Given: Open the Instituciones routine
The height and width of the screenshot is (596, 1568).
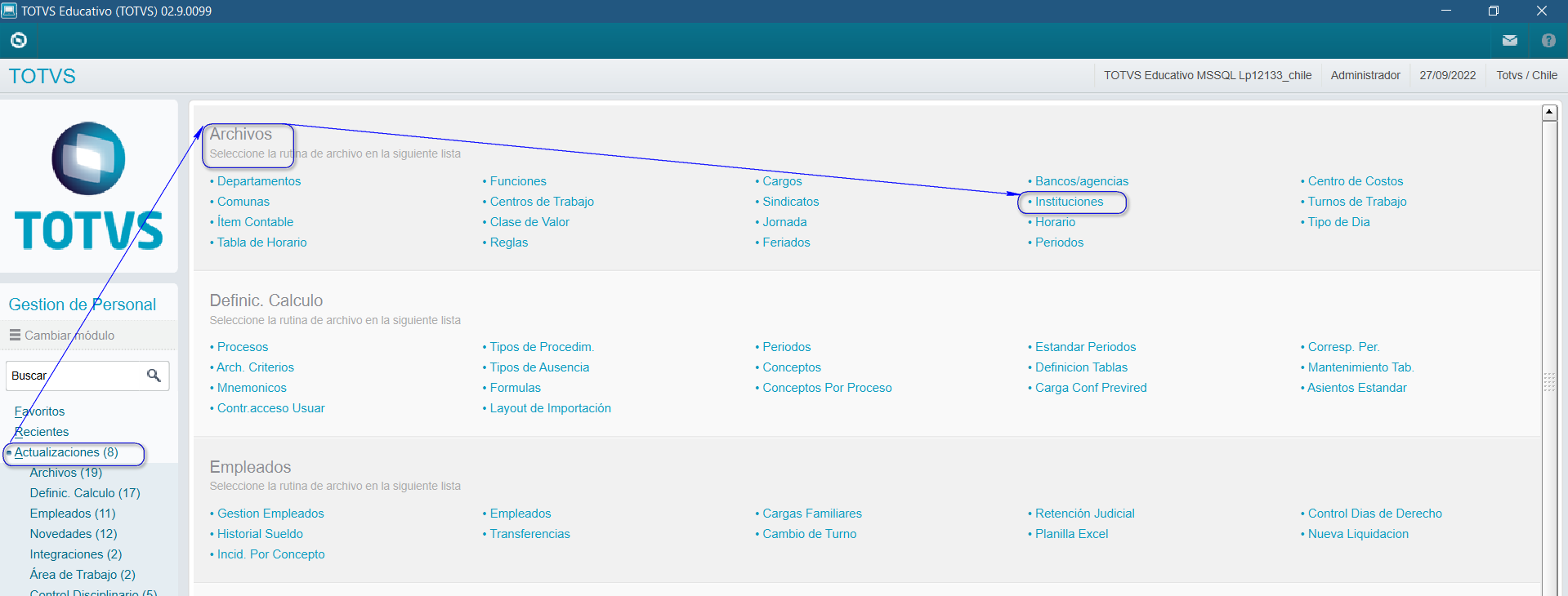Looking at the screenshot, I should pyautogui.click(x=1069, y=202).
